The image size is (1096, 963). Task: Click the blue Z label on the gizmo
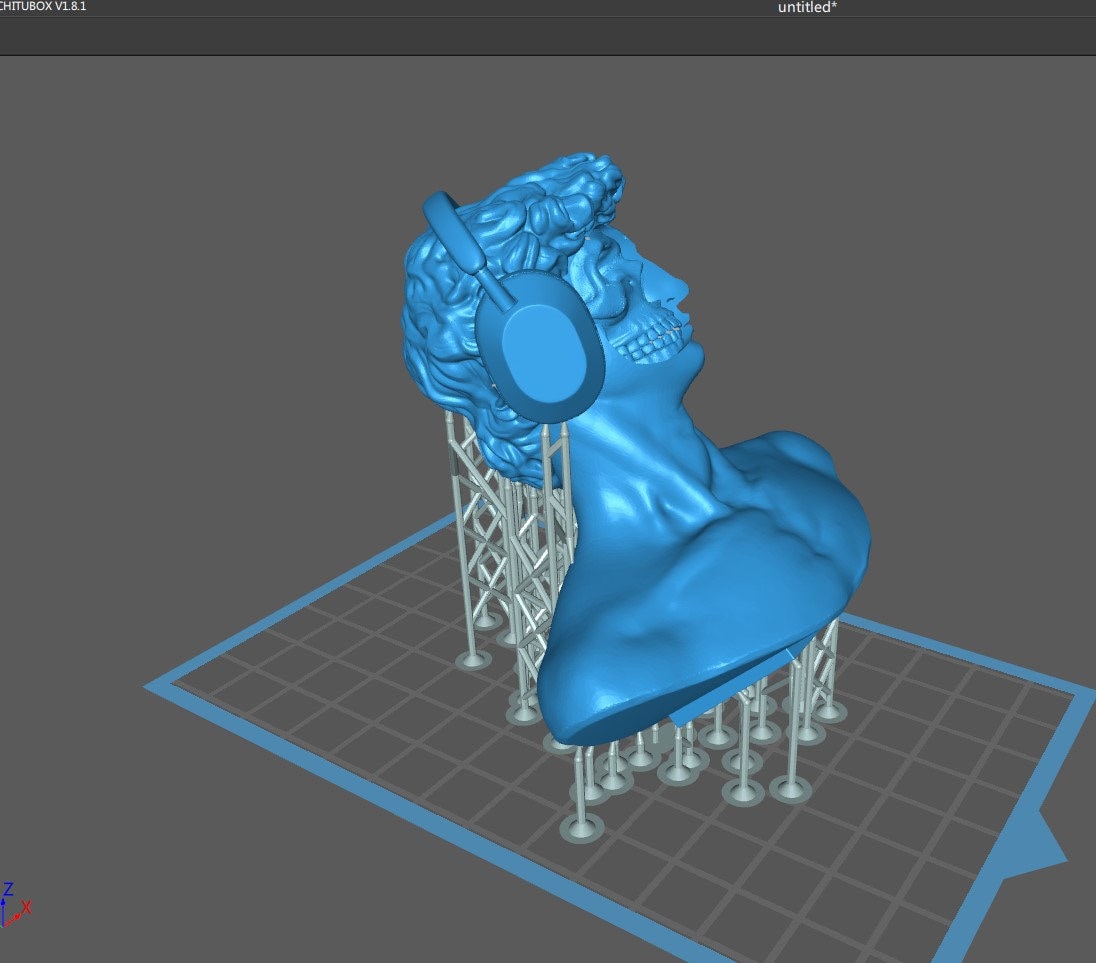pos(9,888)
